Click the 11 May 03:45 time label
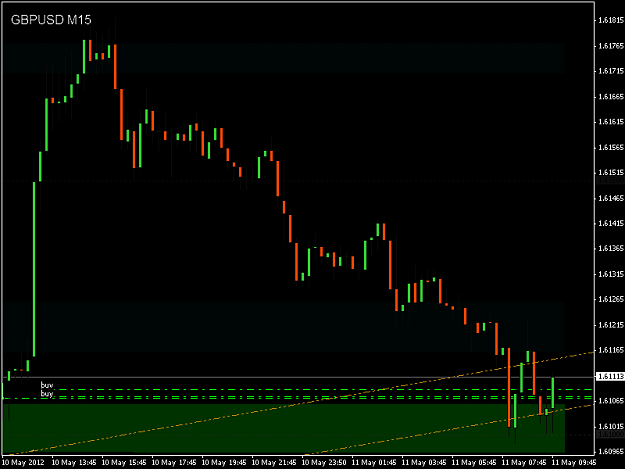The height and width of the screenshot is (469, 625). tap(424, 462)
